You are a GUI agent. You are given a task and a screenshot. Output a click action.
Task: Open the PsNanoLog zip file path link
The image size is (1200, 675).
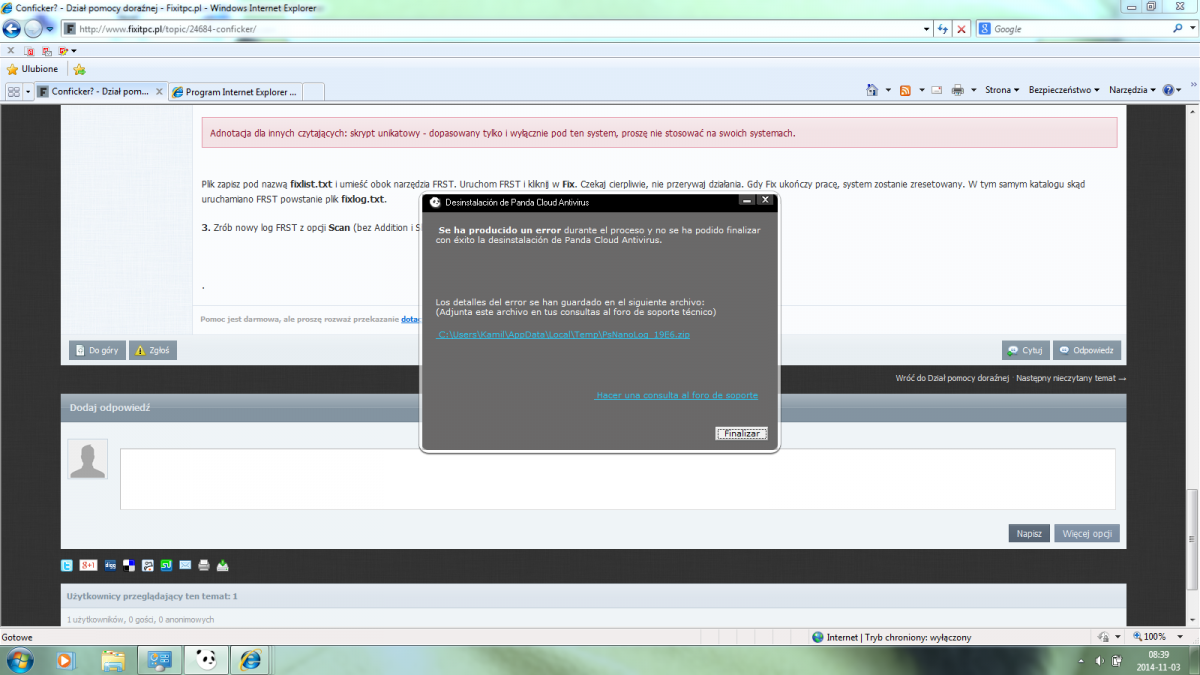click(x=564, y=334)
